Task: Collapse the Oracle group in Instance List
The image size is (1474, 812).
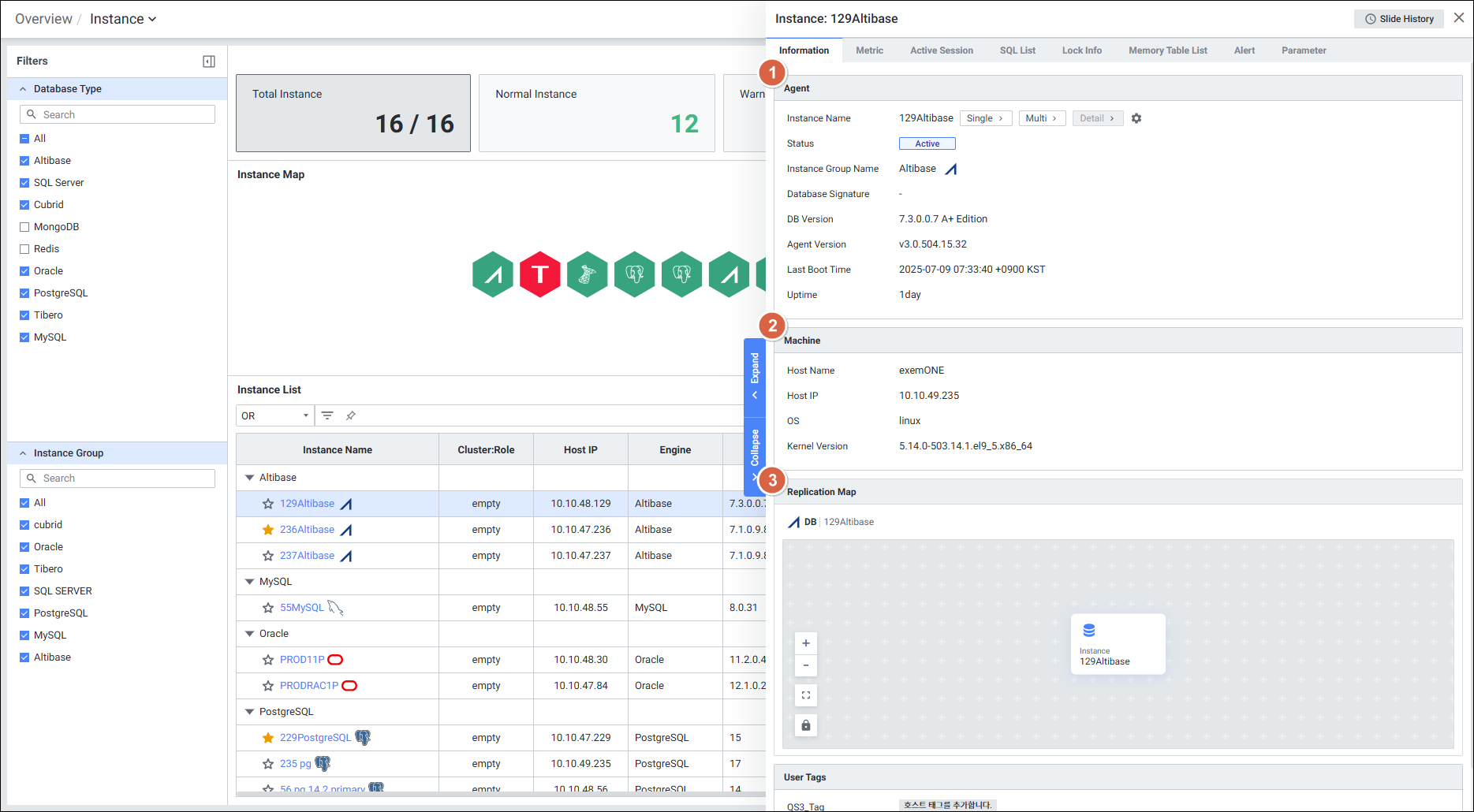Action: (250, 634)
